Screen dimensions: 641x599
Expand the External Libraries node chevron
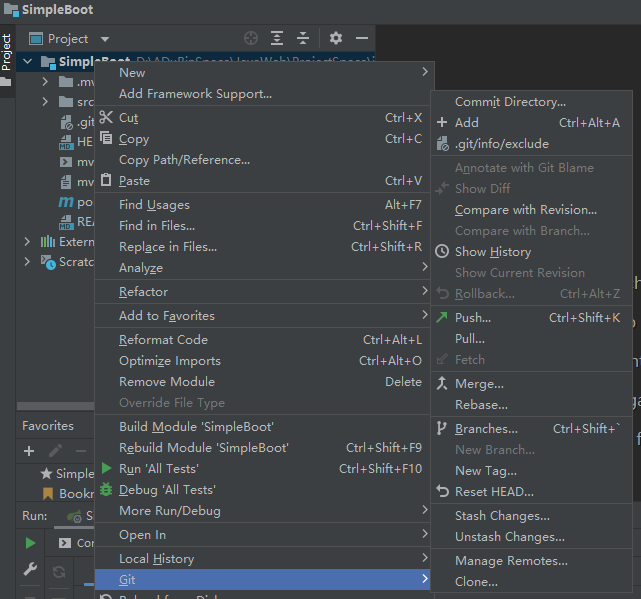27,242
